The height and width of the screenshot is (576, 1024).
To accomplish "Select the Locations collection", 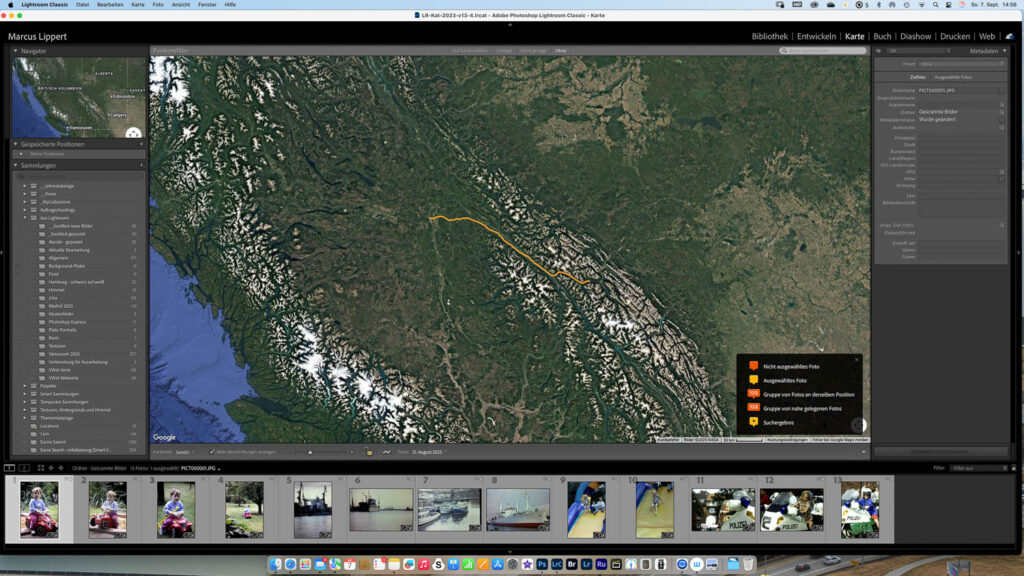I will (x=49, y=426).
